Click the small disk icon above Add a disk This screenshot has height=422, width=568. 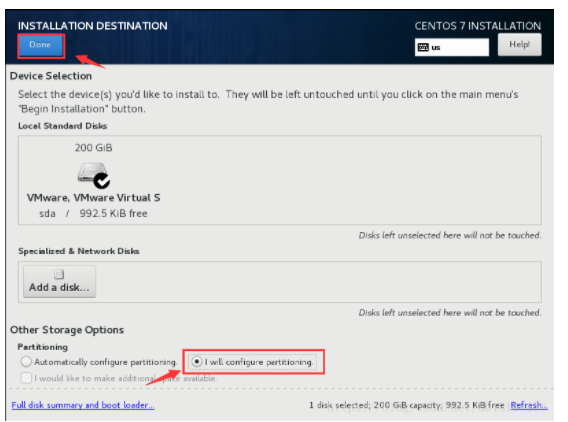[x=59, y=275]
